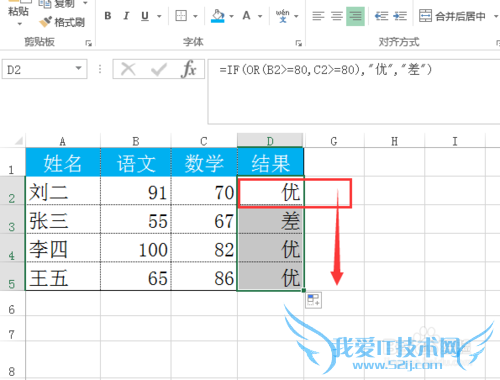Select cell with value 67
This screenshot has width=500, height=380.
pyautogui.click(x=204, y=220)
